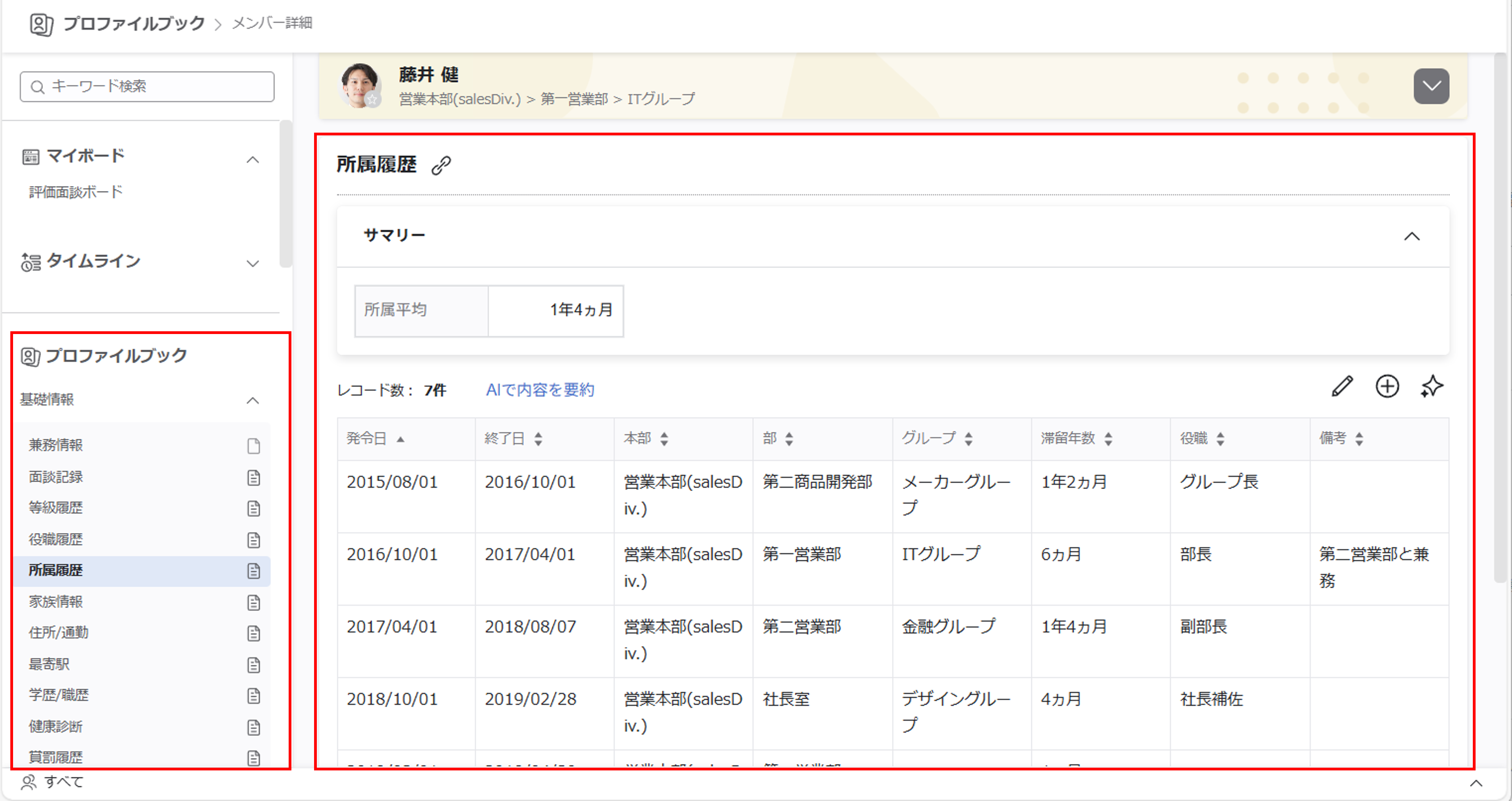Expand the タイムライン section
The image size is (1512, 801).
[x=252, y=264]
